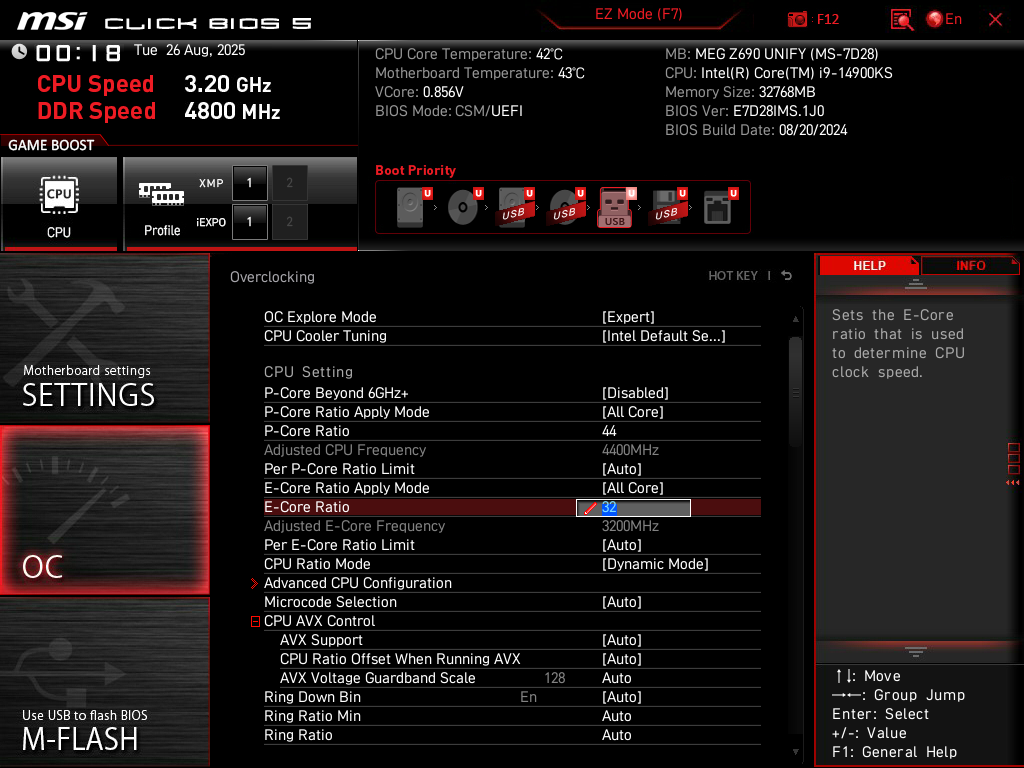The height and width of the screenshot is (768, 1024).
Task: Select AVX Voltage Guardband Scale value
Action: 616,678
